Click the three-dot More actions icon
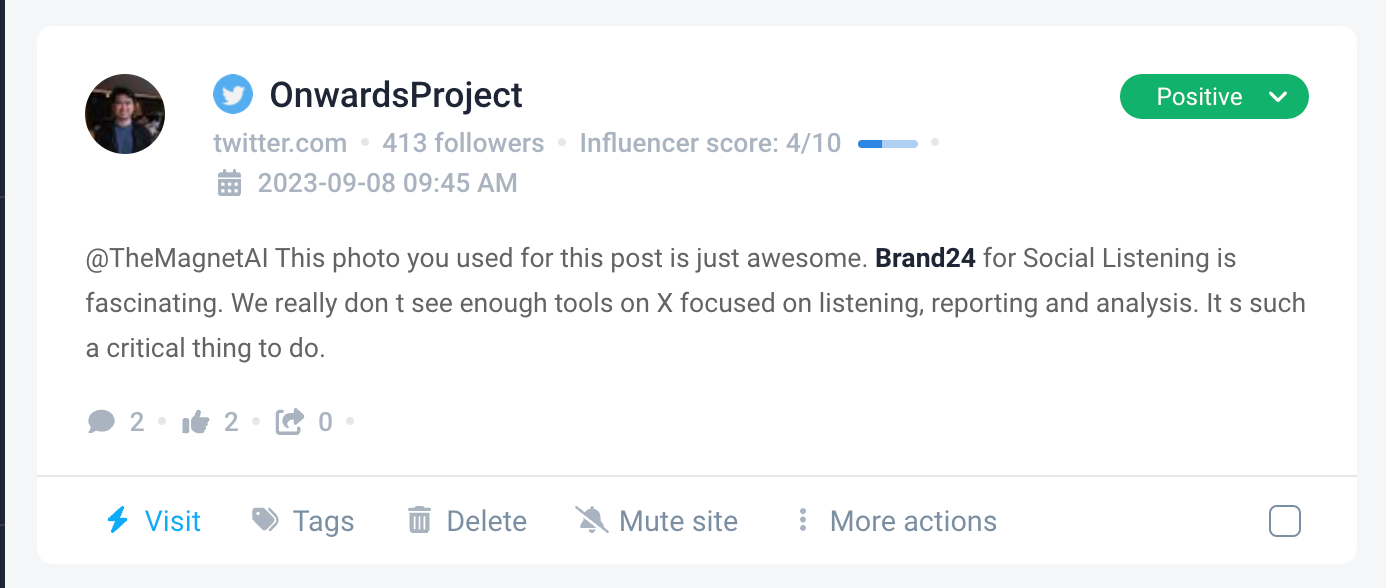Image resolution: width=1386 pixels, height=588 pixels. (x=802, y=520)
